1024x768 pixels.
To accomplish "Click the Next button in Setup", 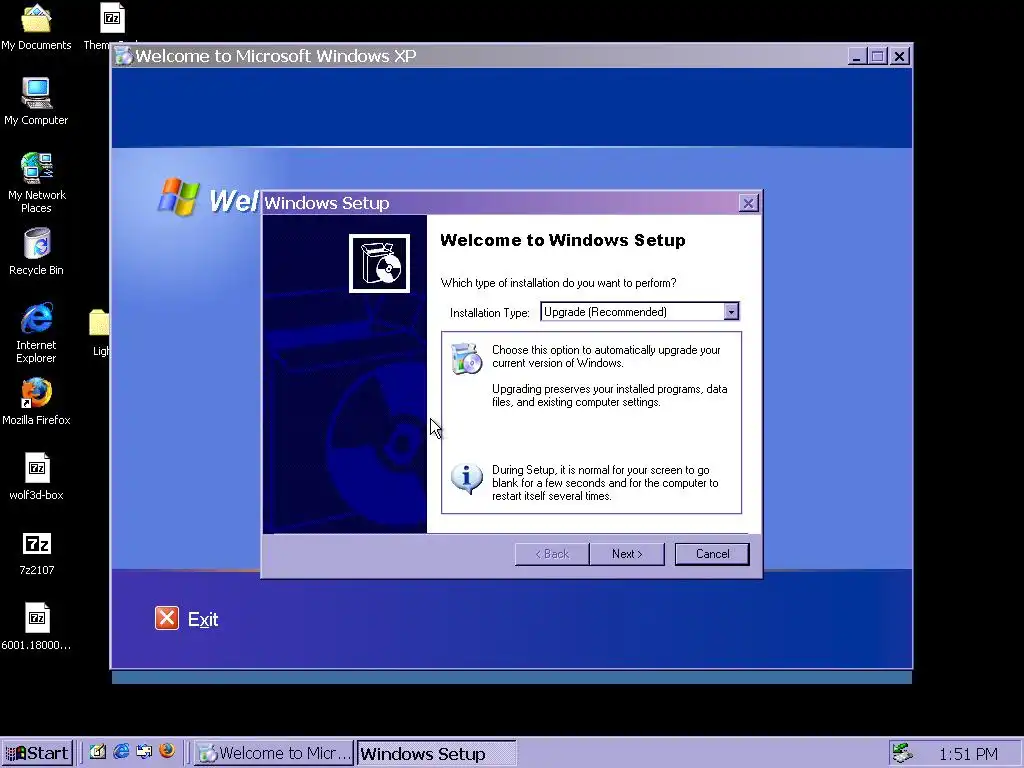I will [x=627, y=554].
